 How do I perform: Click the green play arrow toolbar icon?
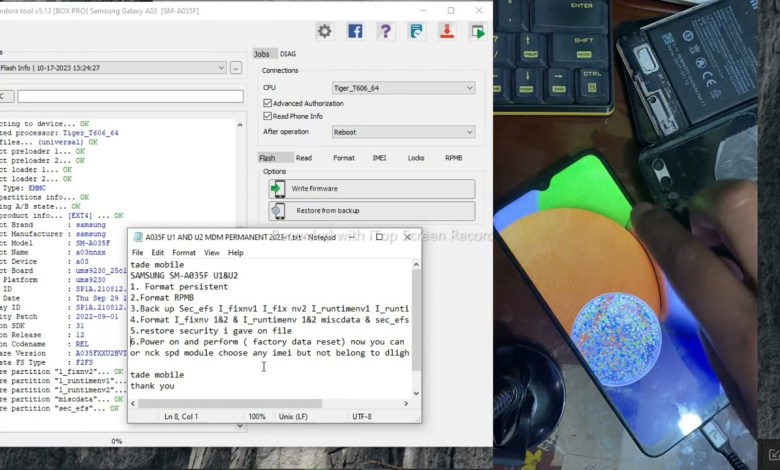pyautogui.click(x=478, y=32)
